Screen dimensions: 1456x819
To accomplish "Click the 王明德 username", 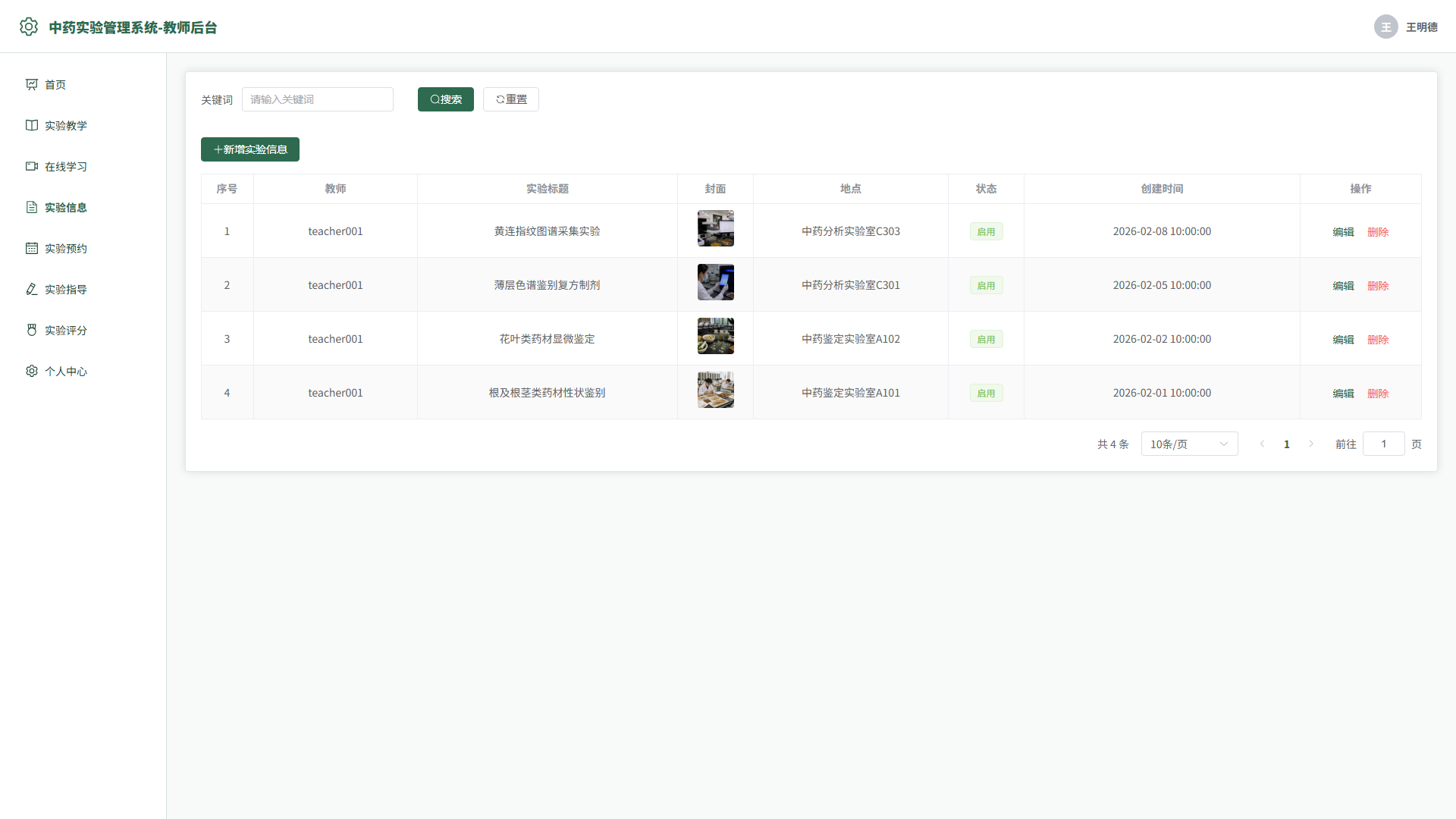I will pyautogui.click(x=1422, y=27).
